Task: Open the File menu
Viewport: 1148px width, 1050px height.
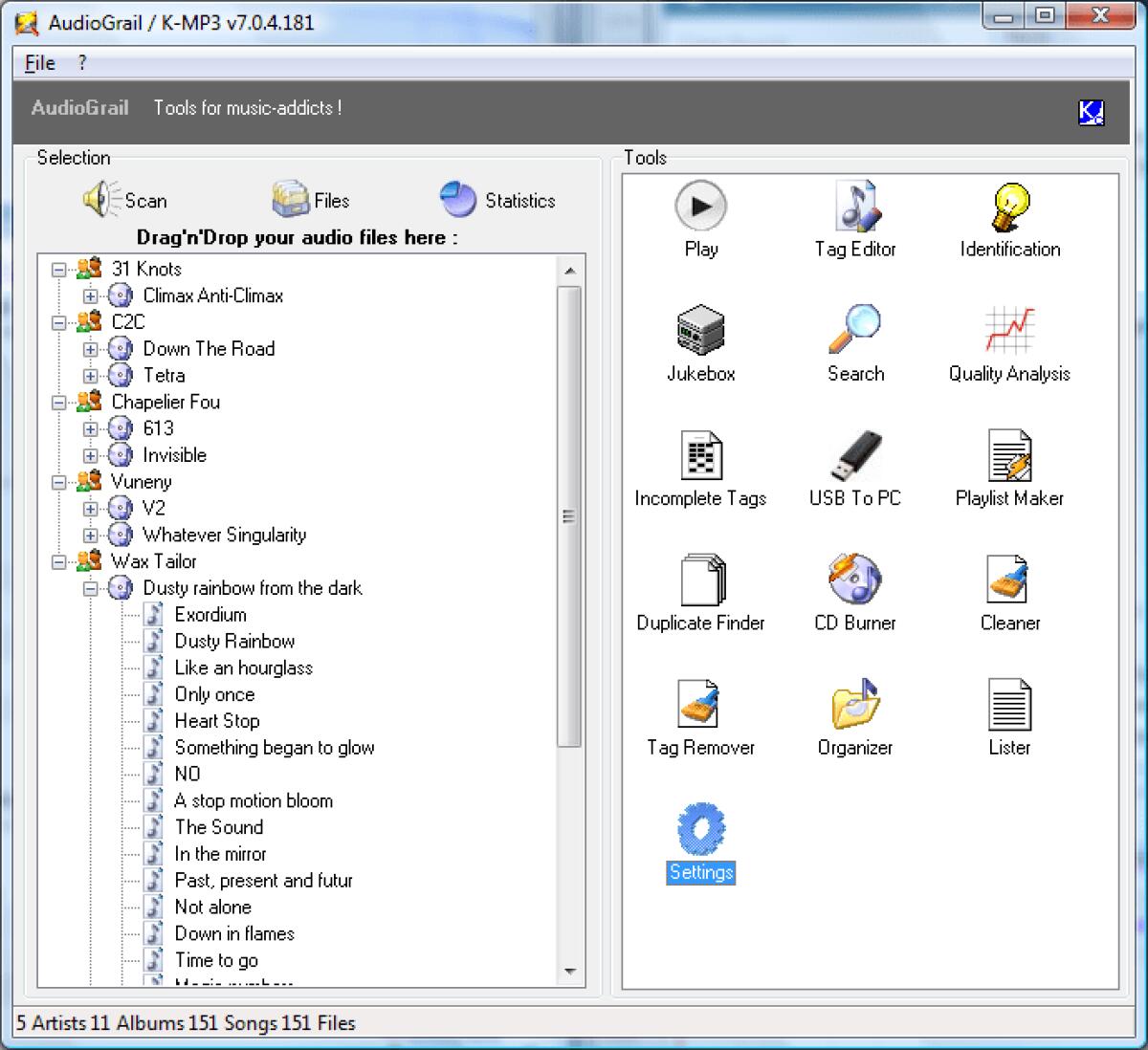Action: click(38, 62)
